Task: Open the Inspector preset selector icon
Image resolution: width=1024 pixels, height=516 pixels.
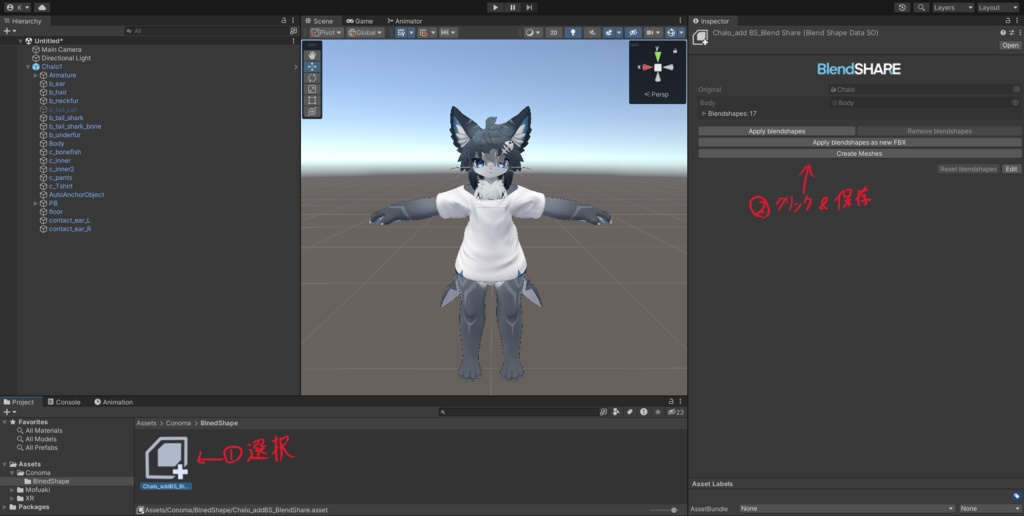Action: tap(1012, 32)
